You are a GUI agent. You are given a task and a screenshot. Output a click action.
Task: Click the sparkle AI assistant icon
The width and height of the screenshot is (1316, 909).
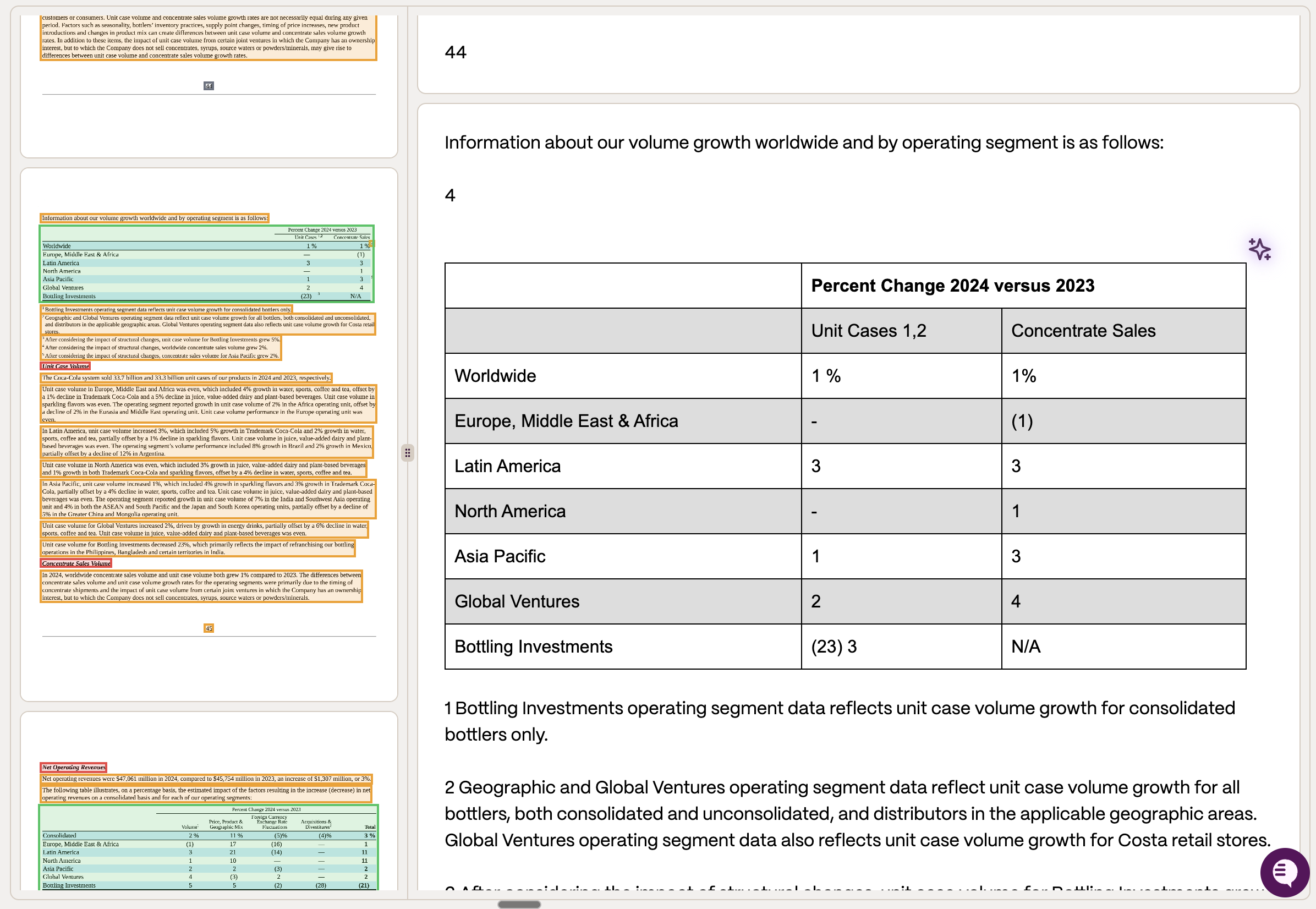(1259, 249)
